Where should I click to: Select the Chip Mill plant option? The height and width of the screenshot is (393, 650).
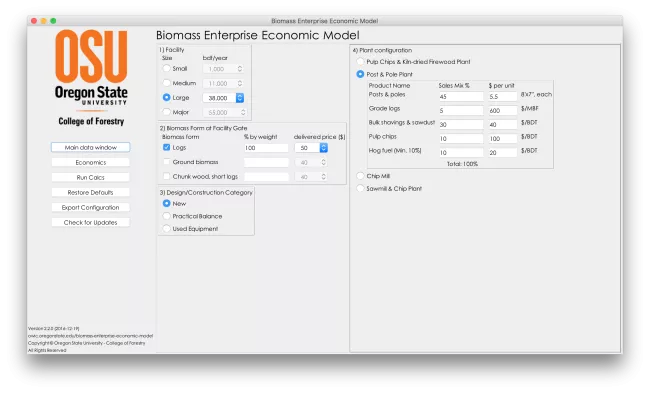click(360, 176)
